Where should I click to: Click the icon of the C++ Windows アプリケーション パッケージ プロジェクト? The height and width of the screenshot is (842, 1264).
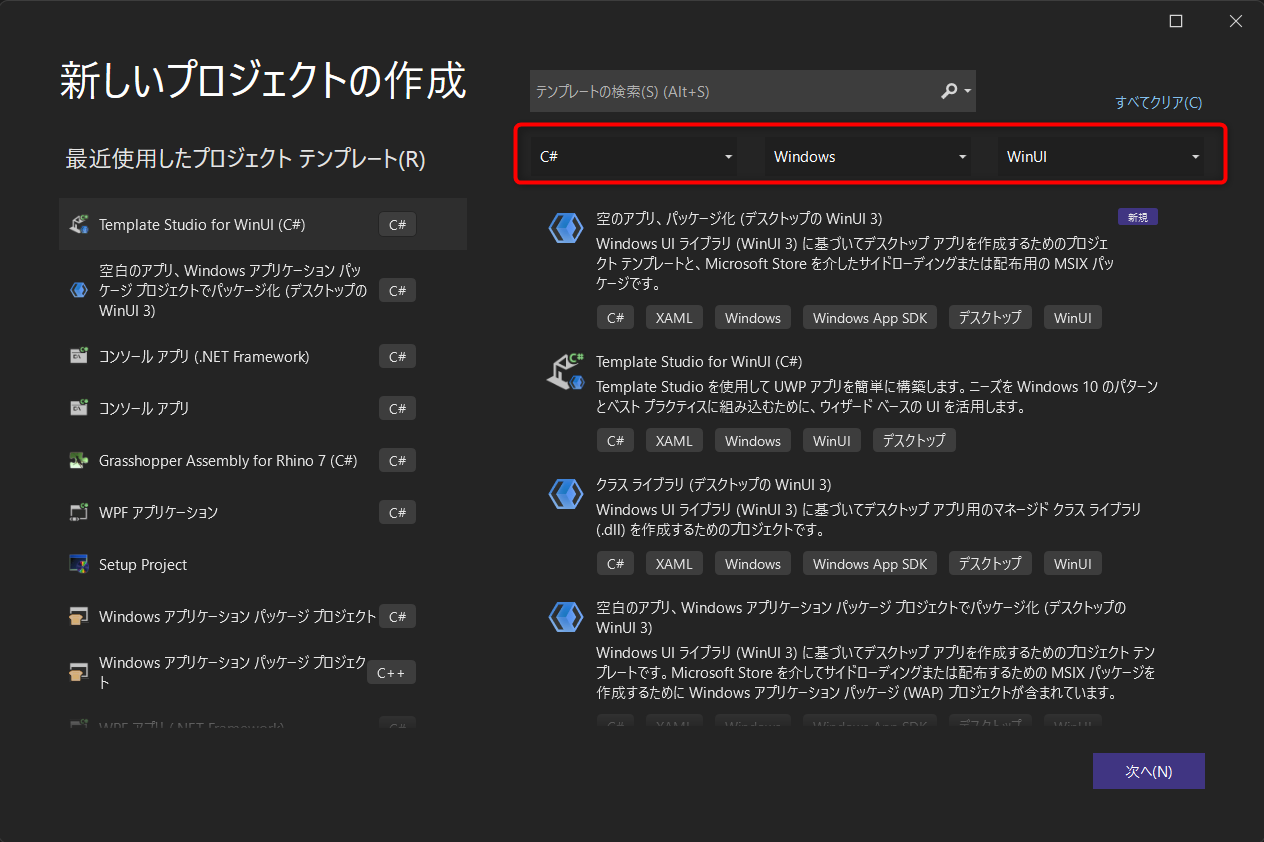pos(79,672)
